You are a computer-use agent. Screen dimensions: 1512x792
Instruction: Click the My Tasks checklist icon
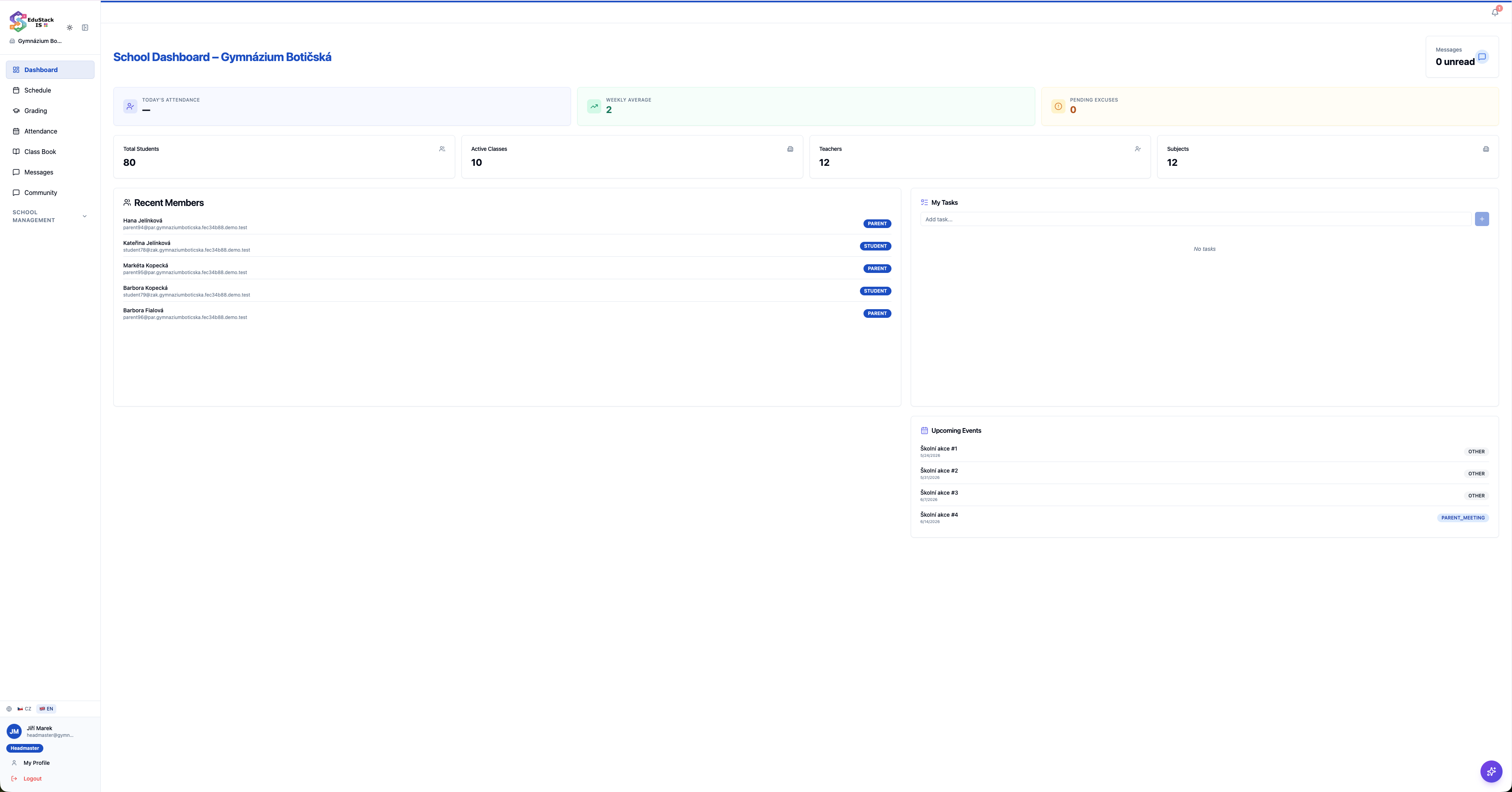coord(925,202)
